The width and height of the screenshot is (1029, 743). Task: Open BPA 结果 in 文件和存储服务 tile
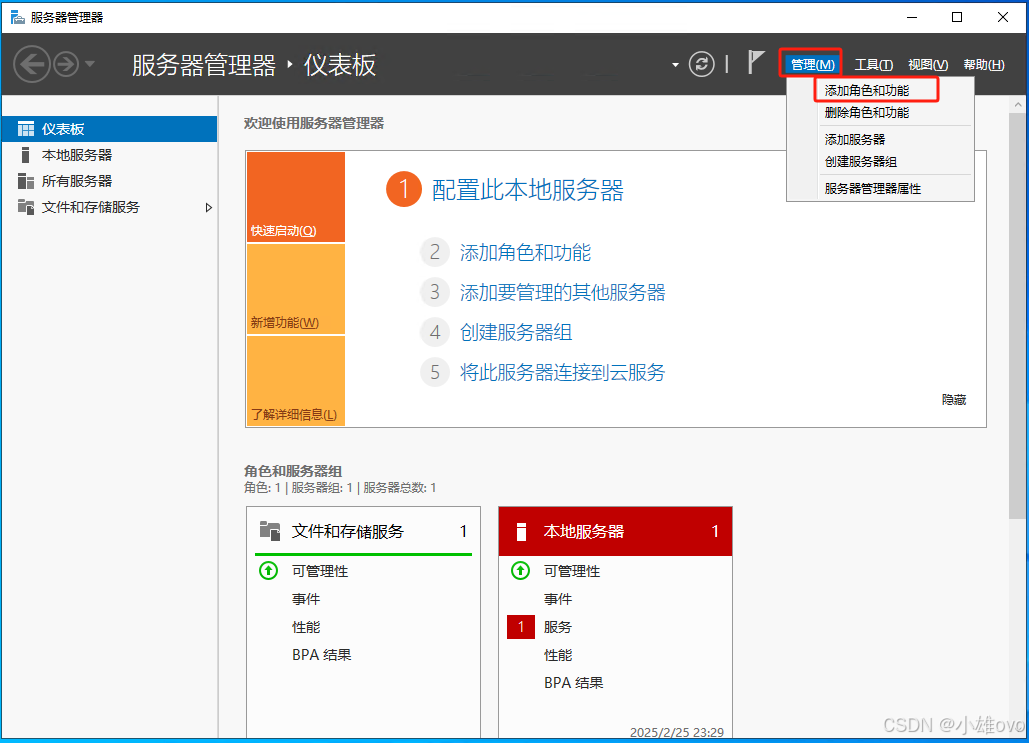click(x=322, y=654)
